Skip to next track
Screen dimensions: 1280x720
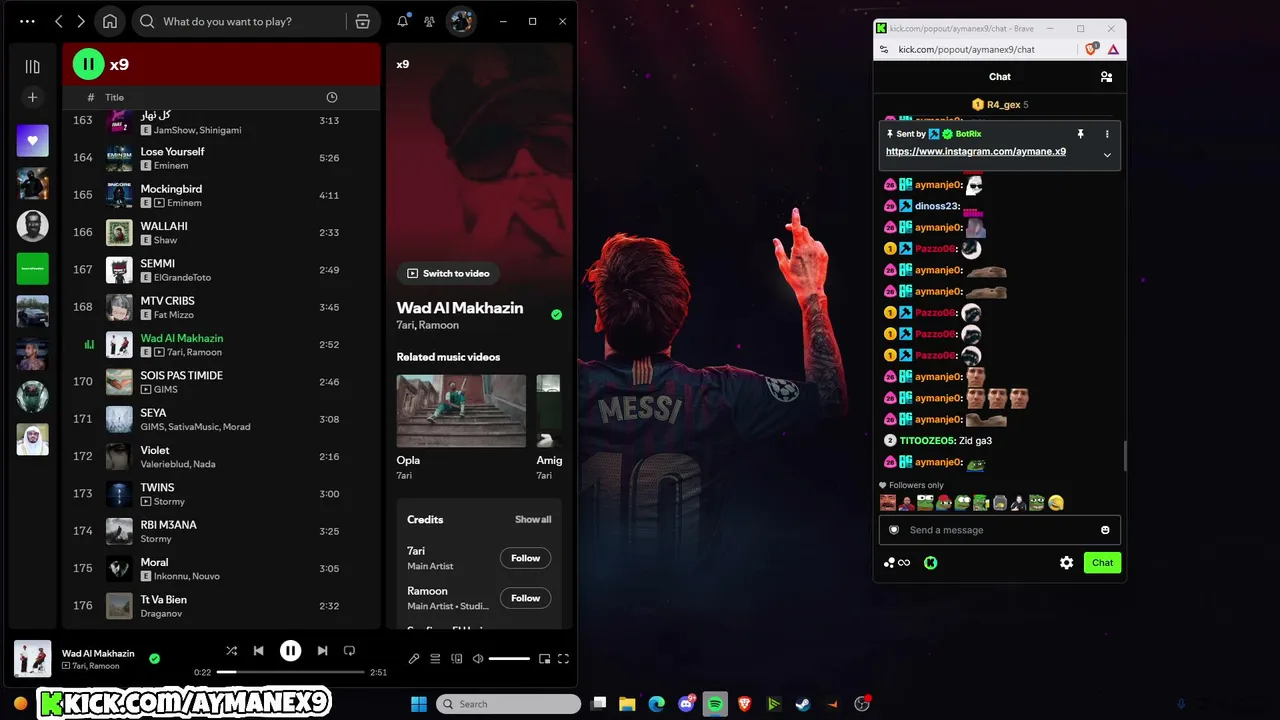coord(322,650)
